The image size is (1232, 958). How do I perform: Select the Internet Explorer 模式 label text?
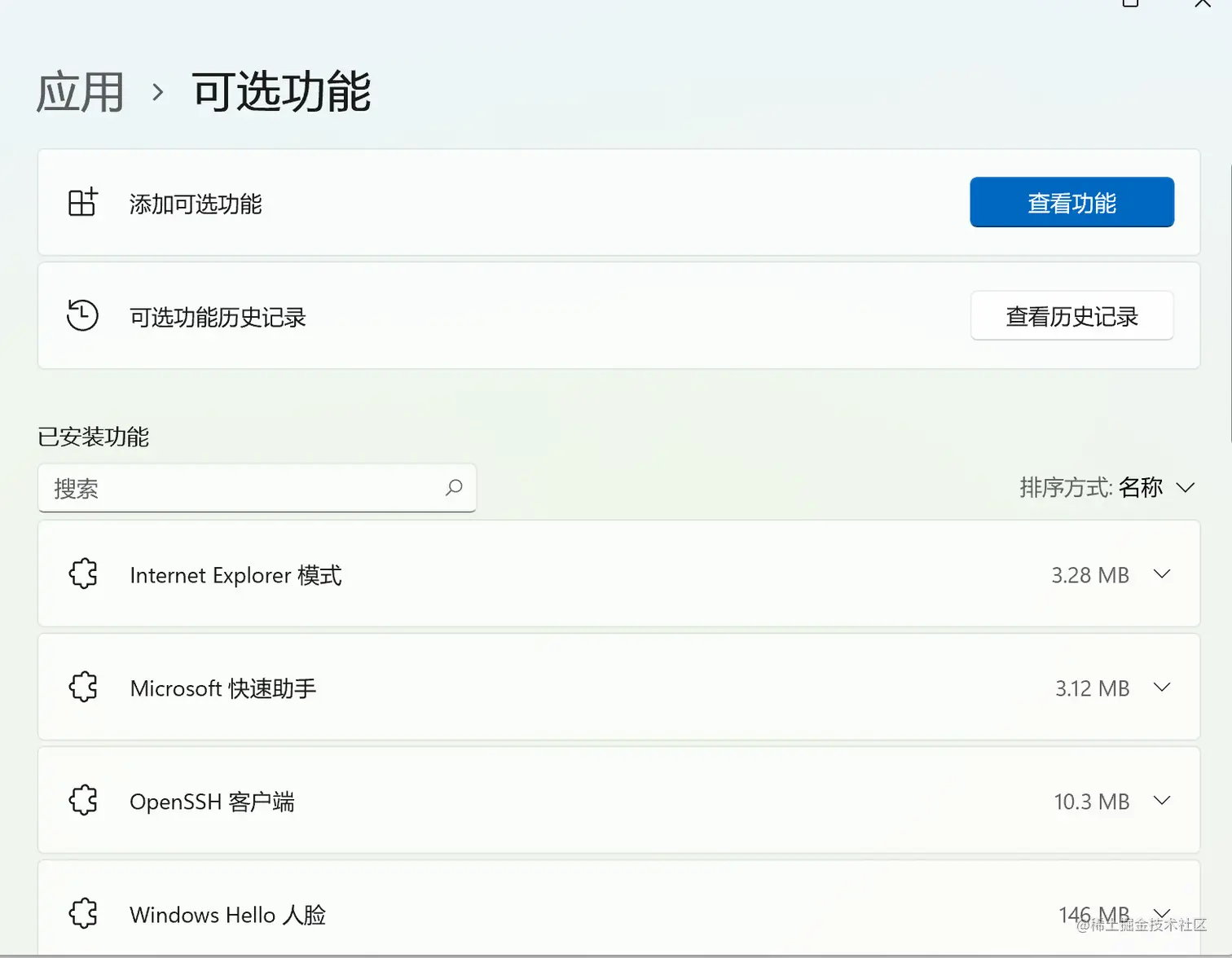tap(235, 575)
